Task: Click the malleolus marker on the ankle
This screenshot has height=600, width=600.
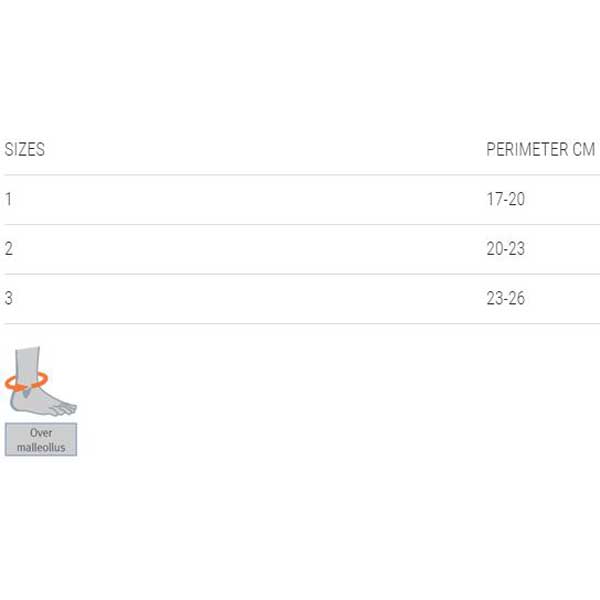Action: (27, 392)
